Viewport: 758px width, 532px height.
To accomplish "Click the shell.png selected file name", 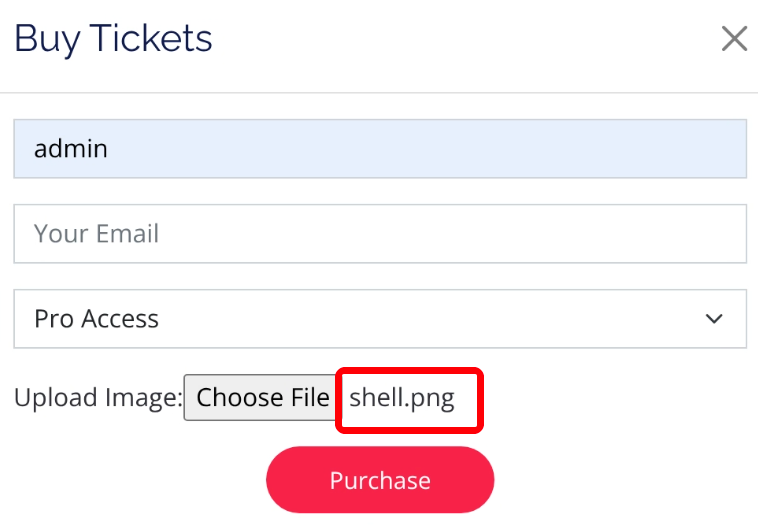I will [x=402, y=398].
